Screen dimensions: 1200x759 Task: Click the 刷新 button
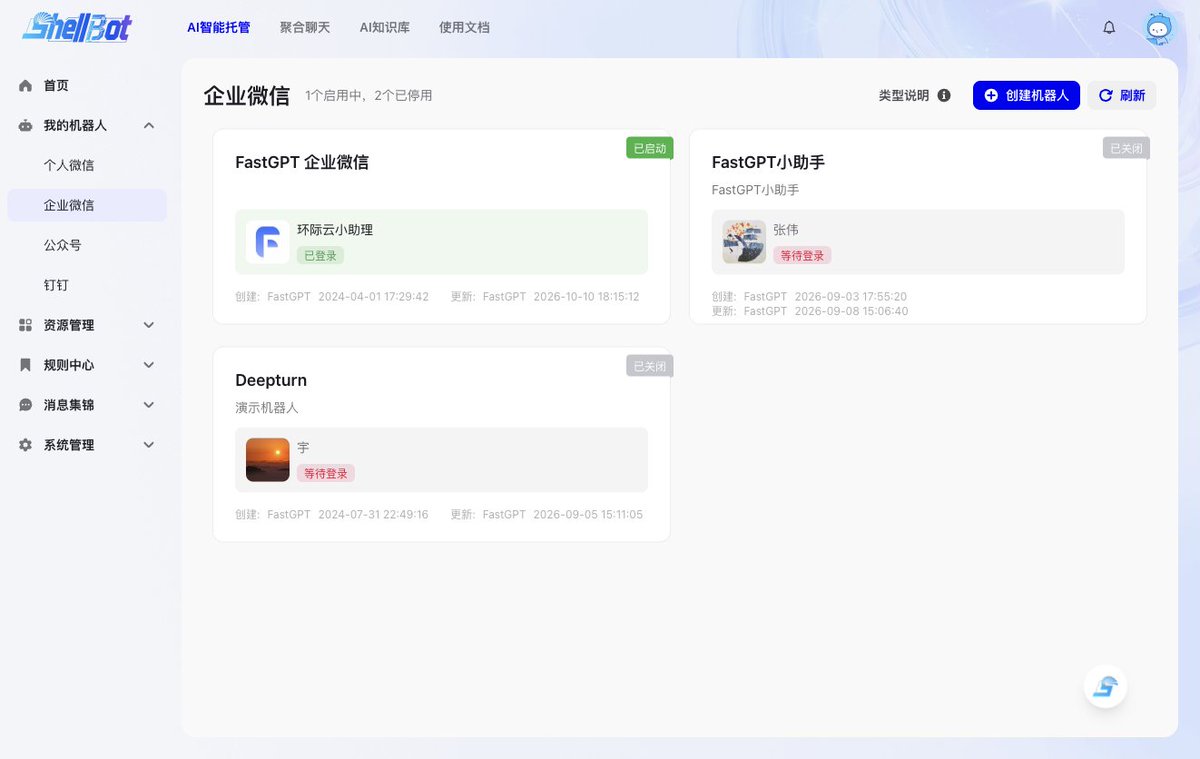point(1121,96)
